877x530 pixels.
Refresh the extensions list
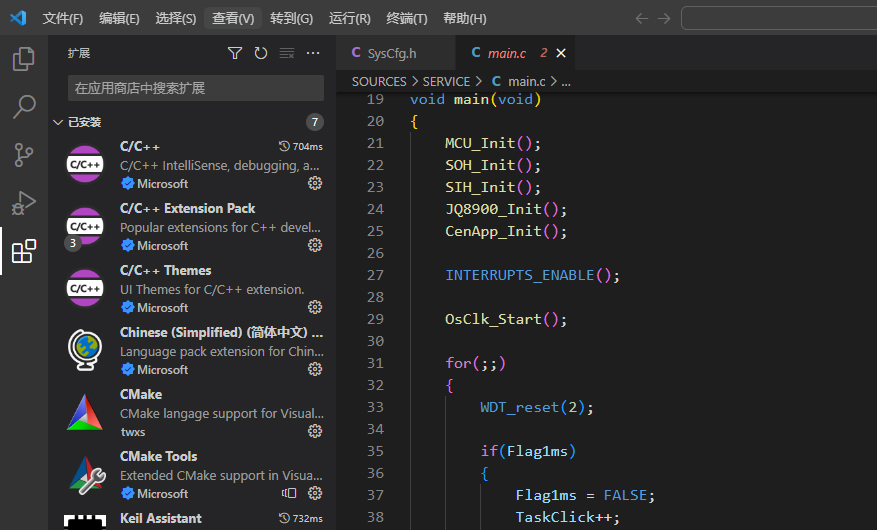[261, 53]
